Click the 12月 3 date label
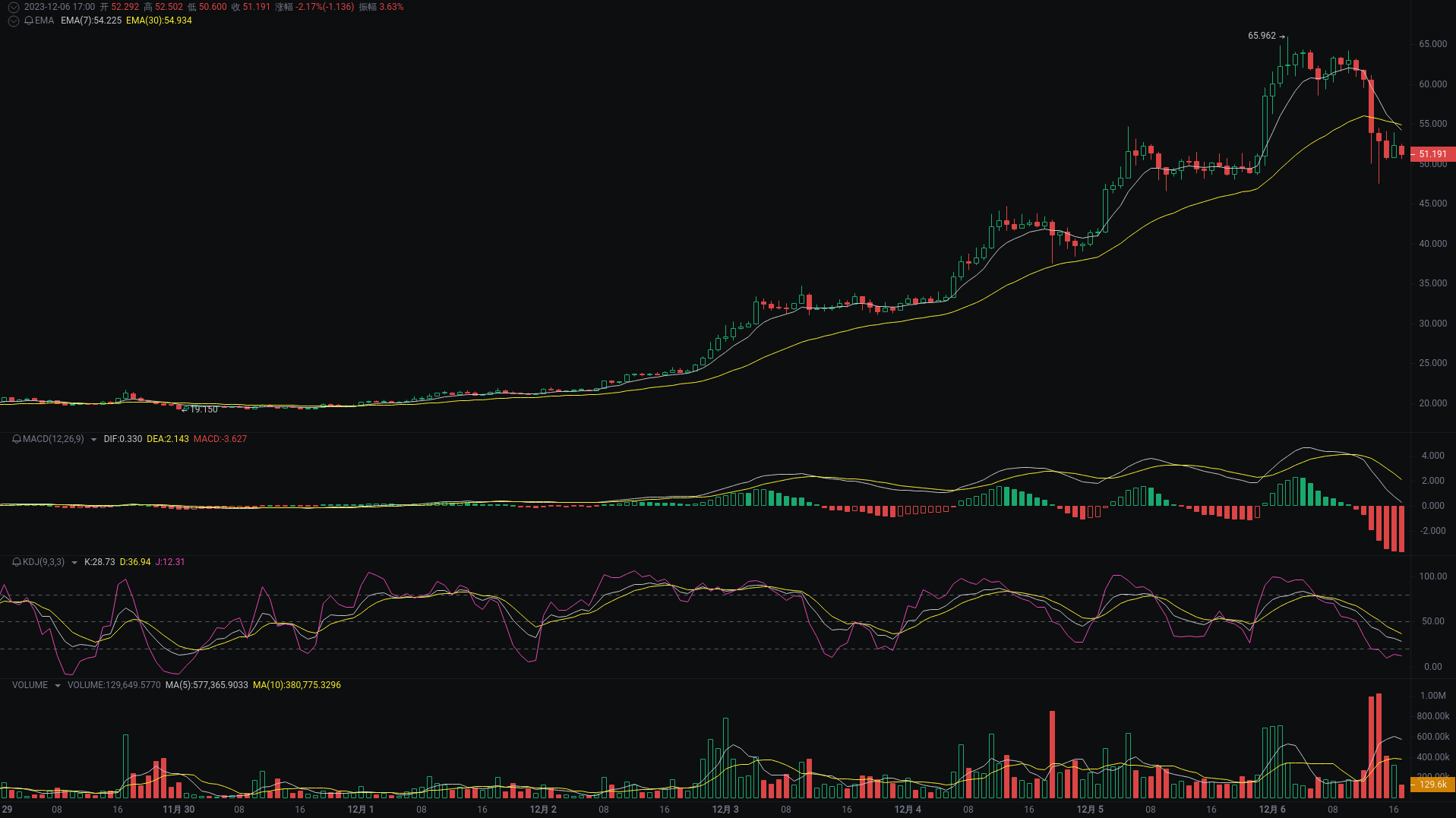The height and width of the screenshot is (818, 1456). coord(725,810)
